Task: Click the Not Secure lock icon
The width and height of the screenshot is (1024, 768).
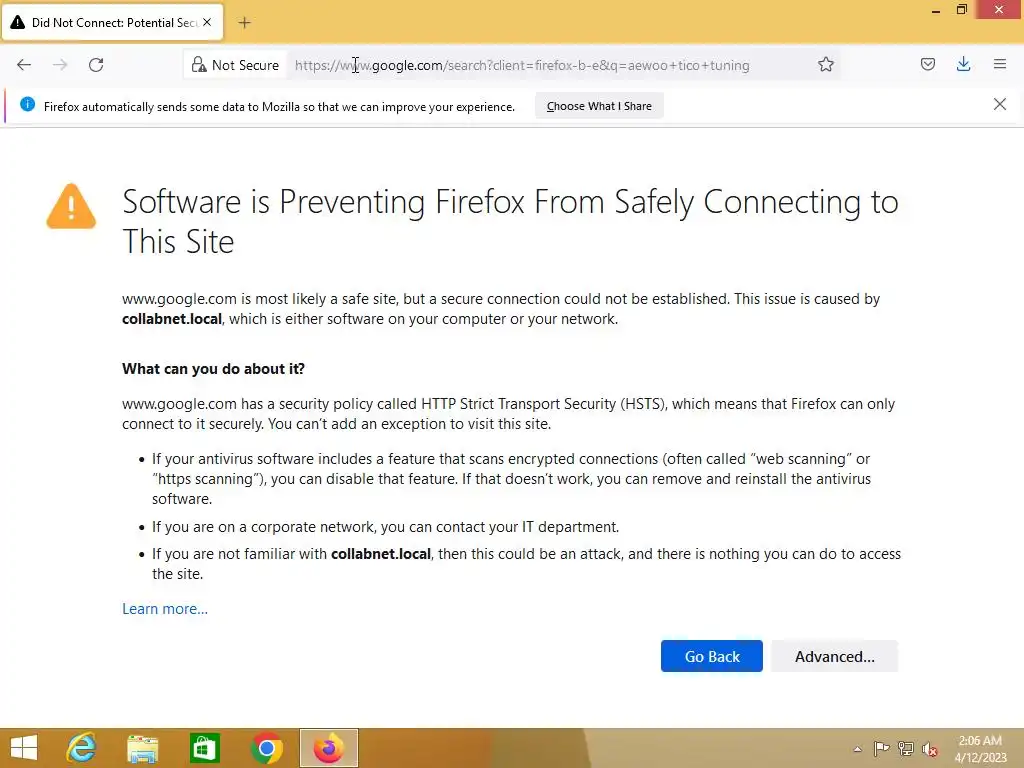Action: tap(199, 65)
